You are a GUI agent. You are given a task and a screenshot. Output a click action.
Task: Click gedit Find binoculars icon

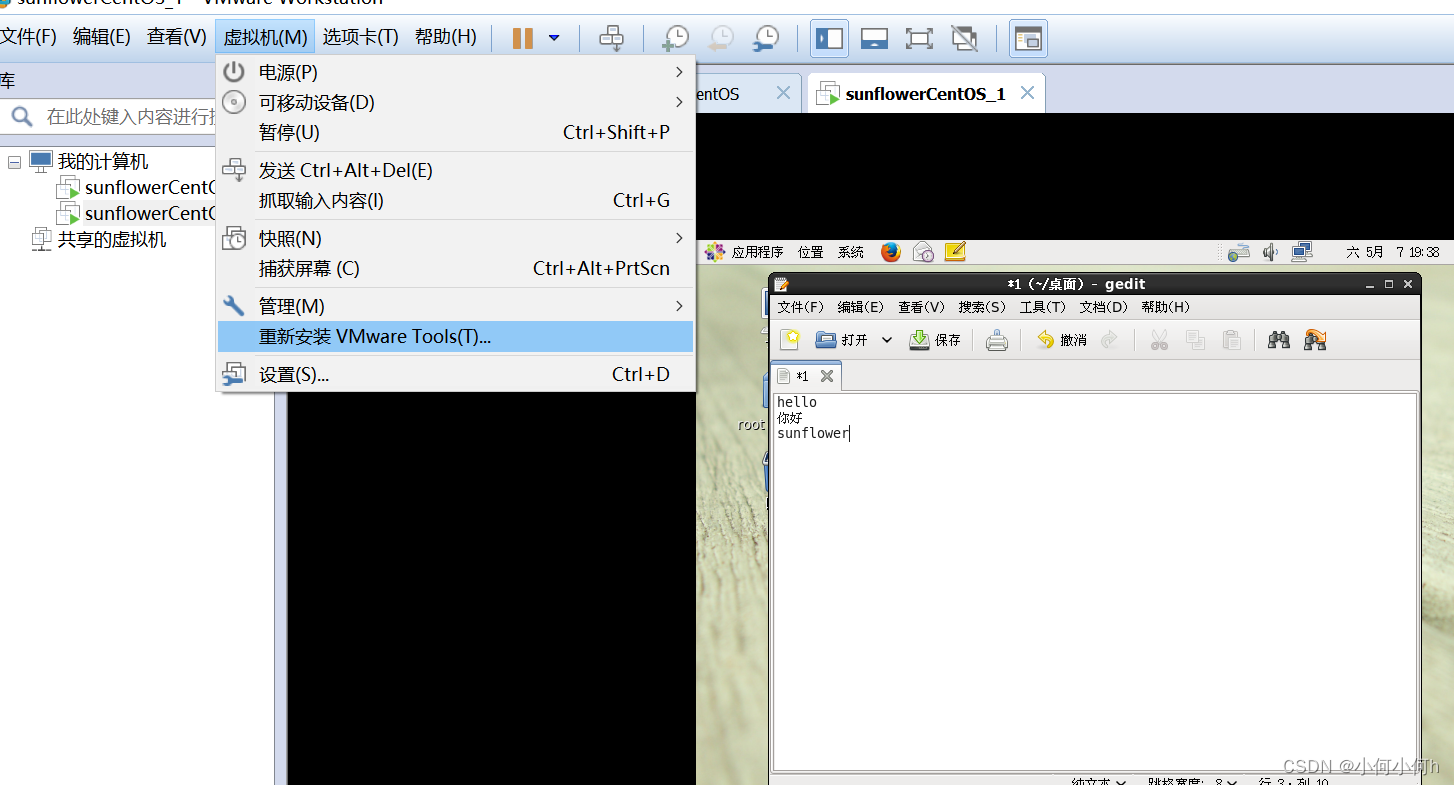coord(1278,340)
